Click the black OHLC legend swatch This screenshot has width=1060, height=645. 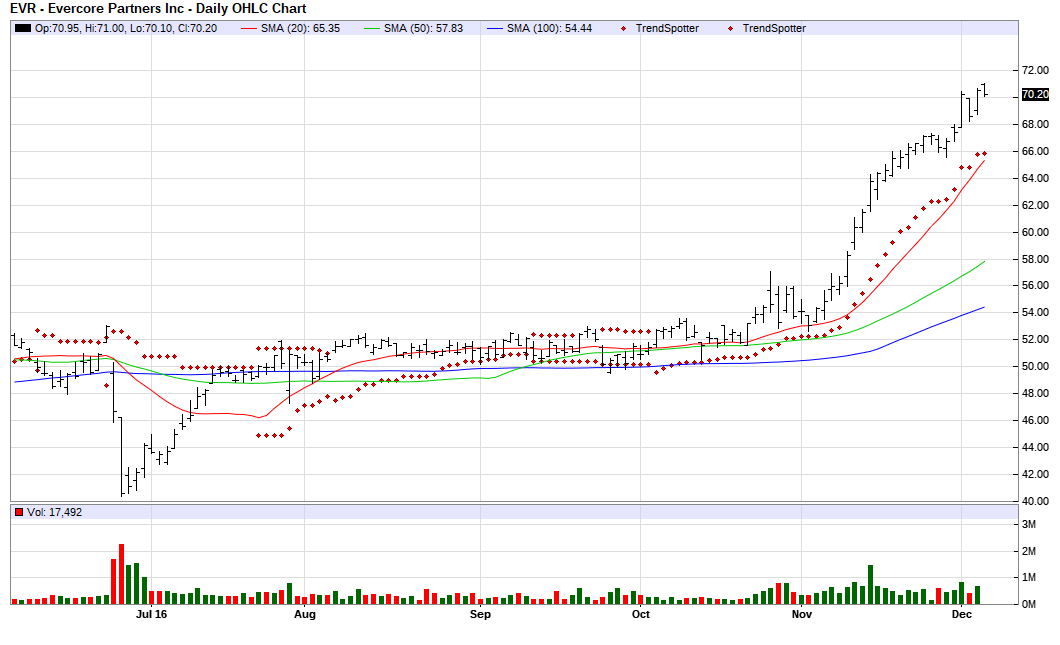pos(23,28)
